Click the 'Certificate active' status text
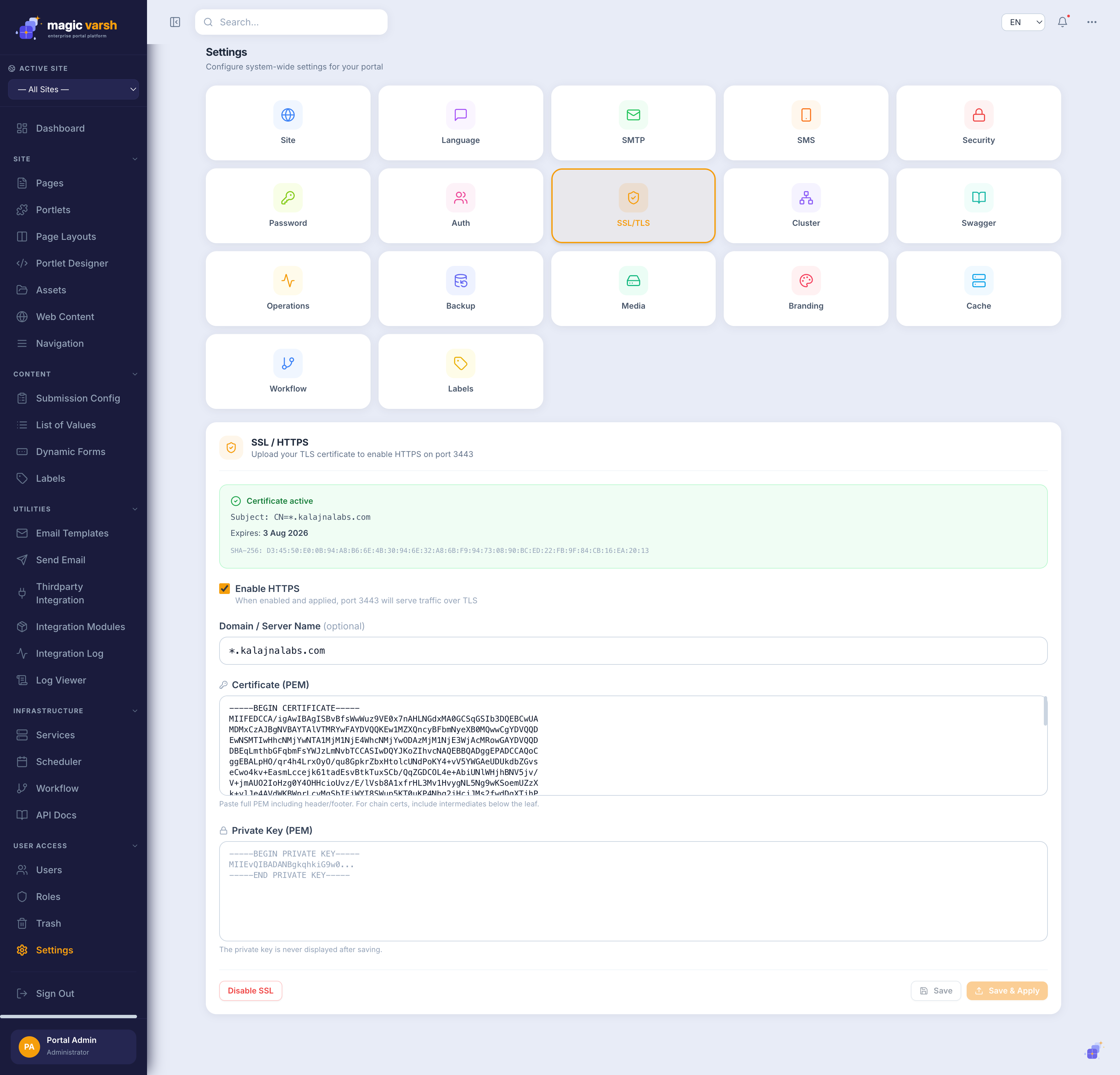The height and width of the screenshot is (1075, 1120). click(x=279, y=501)
